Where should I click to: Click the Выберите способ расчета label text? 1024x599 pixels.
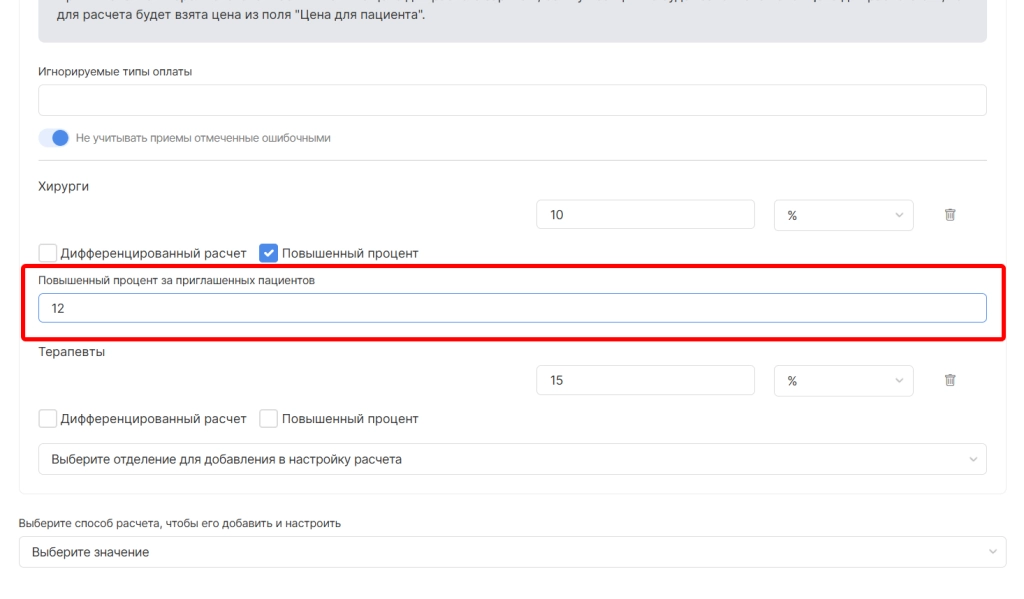click(x=180, y=523)
